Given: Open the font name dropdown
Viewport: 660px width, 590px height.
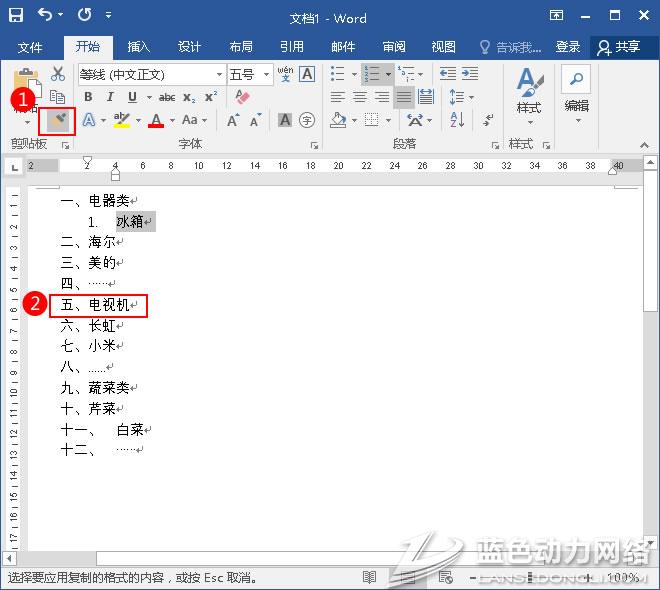Looking at the screenshot, I should pos(219,74).
